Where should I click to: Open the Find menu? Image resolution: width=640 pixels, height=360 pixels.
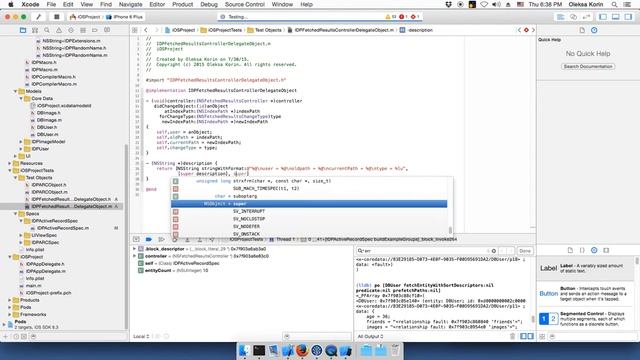pyautogui.click(x=106, y=4)
